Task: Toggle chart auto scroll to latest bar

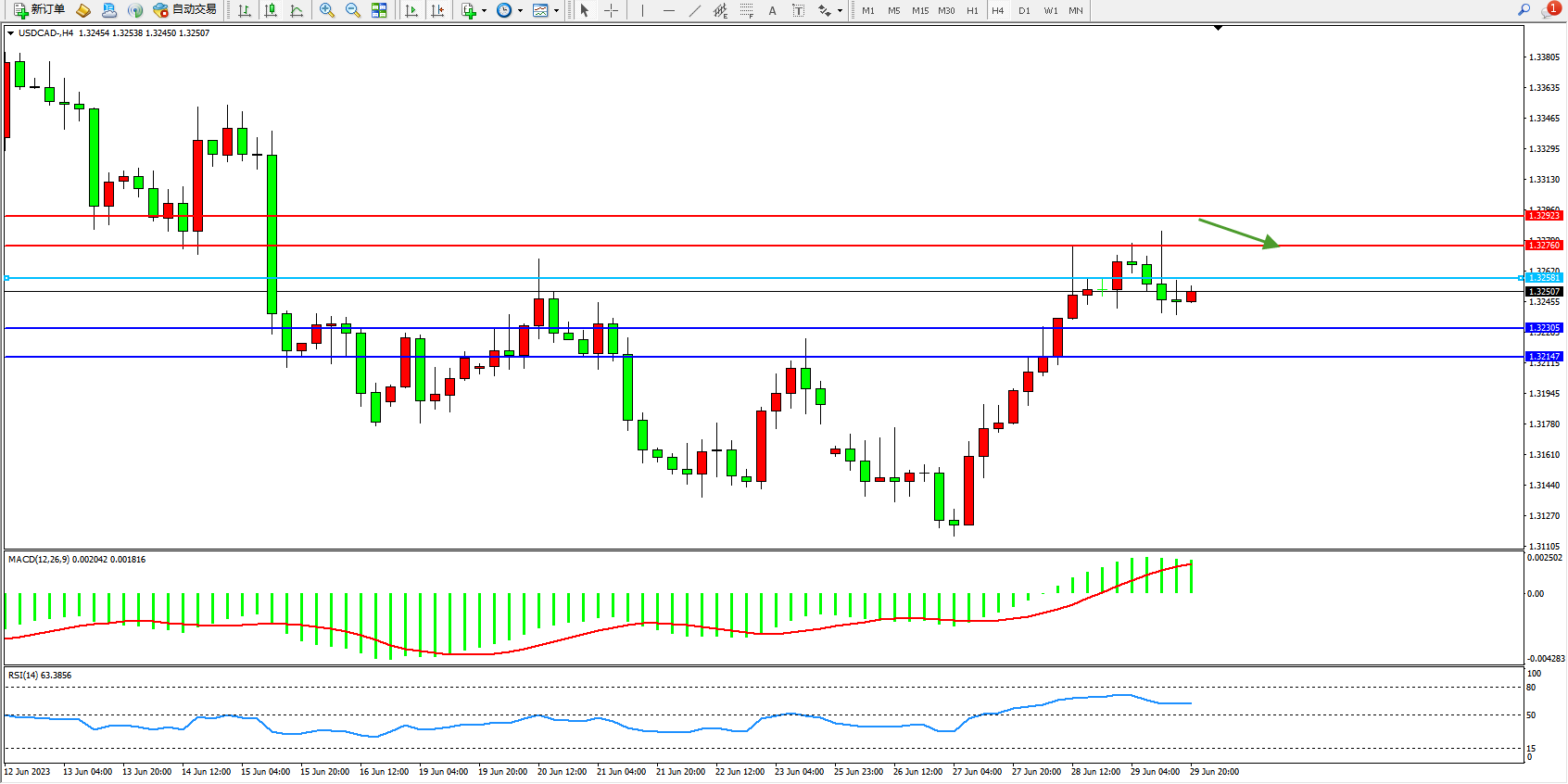Action: click(x=411, y=10)
